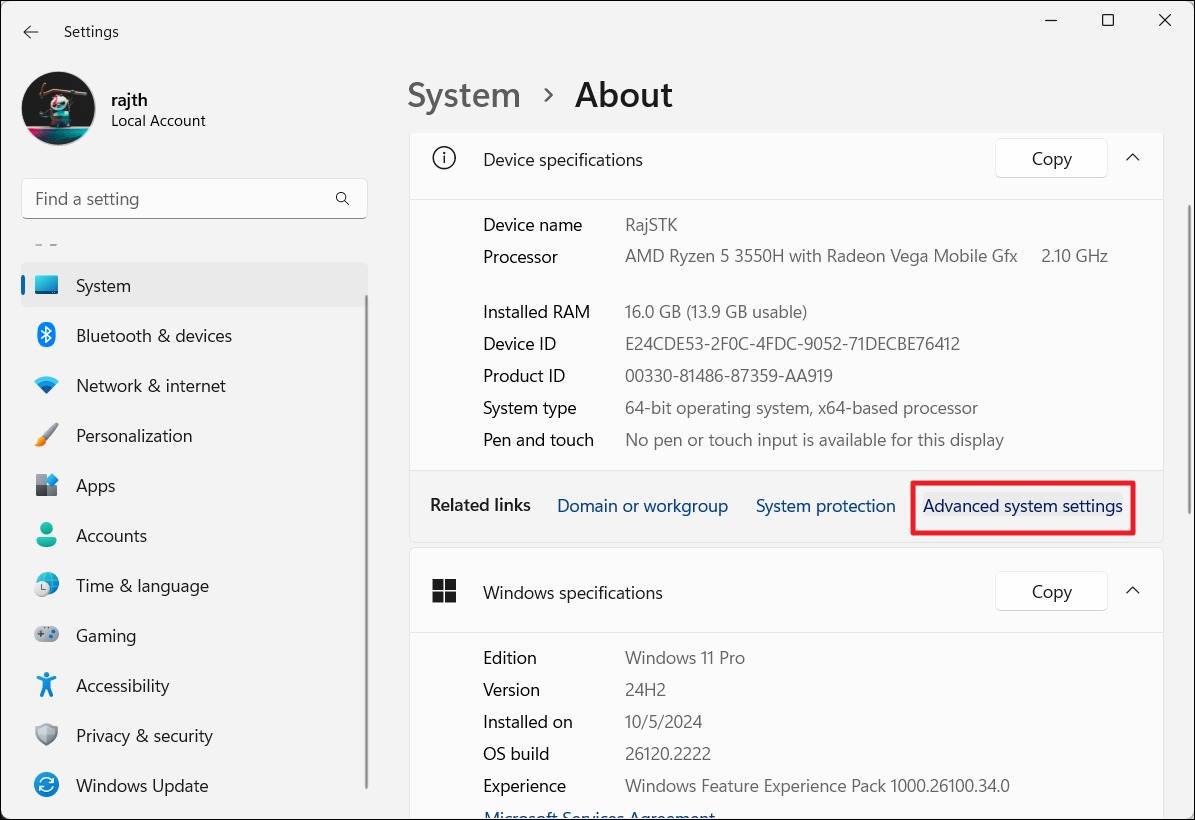Click the Bluetooth & devices icon
1195x820 pixels.
click(x=46, y=336)
